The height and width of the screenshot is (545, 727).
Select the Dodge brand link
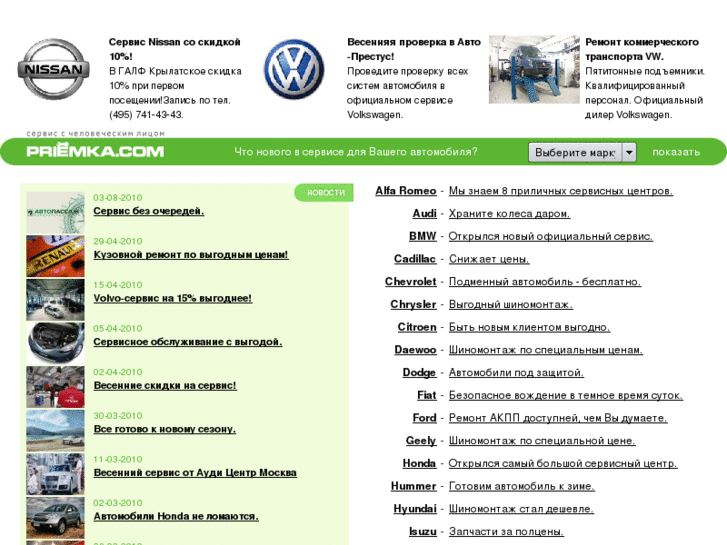[x=419, y=372]
